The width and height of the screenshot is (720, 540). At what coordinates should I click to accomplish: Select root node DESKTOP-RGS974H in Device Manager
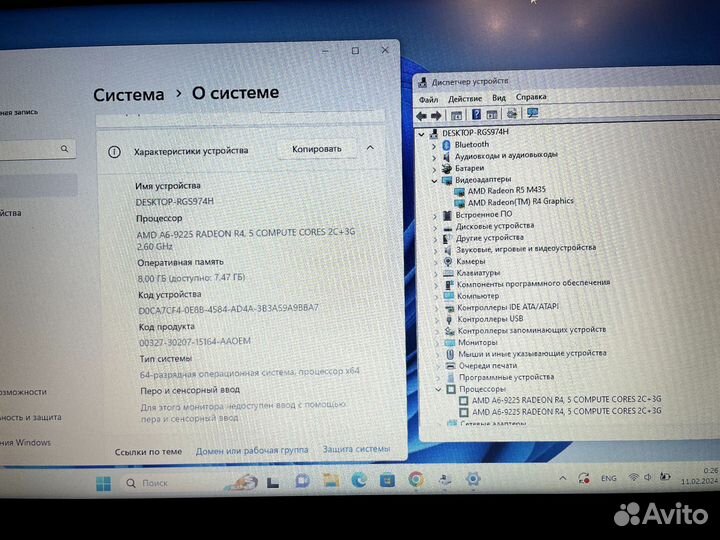pos(475,132)
